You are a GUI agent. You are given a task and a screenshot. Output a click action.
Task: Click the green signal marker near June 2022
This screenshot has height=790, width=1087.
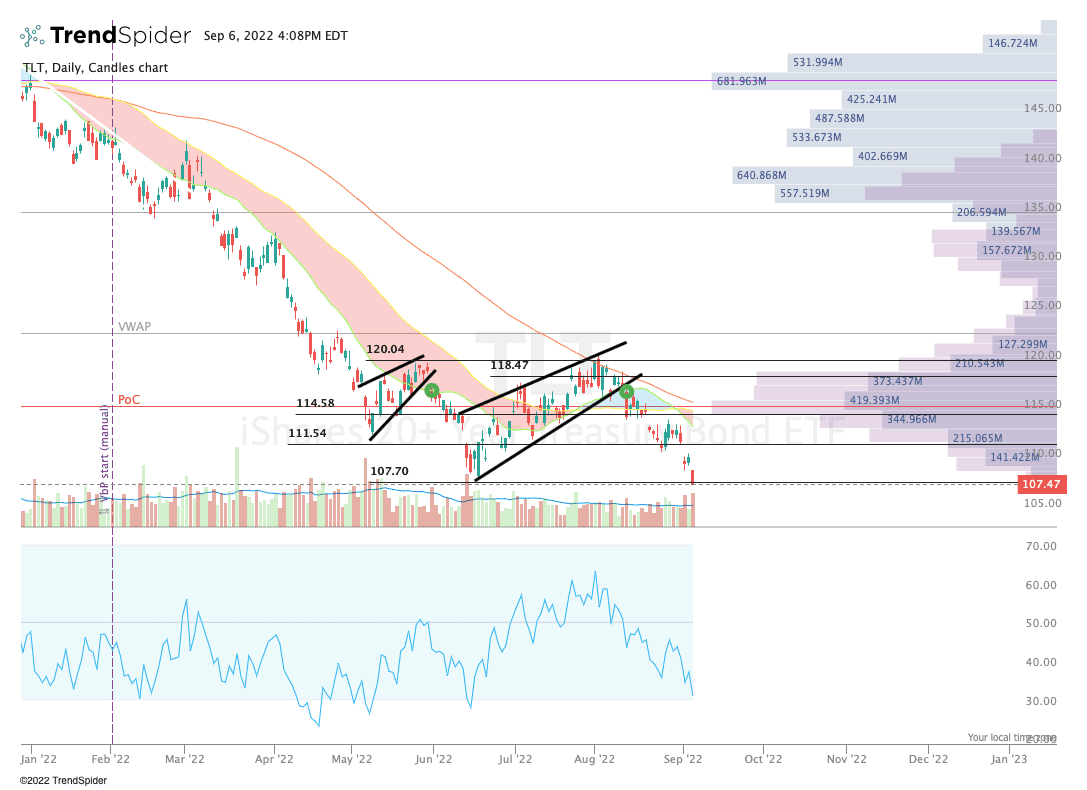(x=431, y=391)
